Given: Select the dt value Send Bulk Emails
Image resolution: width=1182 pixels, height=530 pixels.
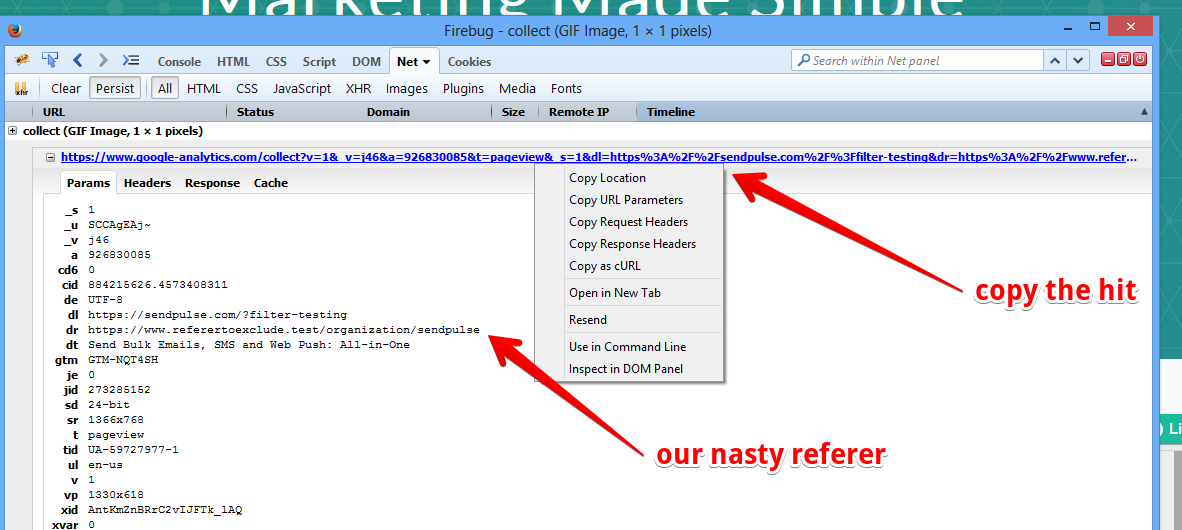Looking at the screenshot, I should pyautogui.click(x=248, y=345).
